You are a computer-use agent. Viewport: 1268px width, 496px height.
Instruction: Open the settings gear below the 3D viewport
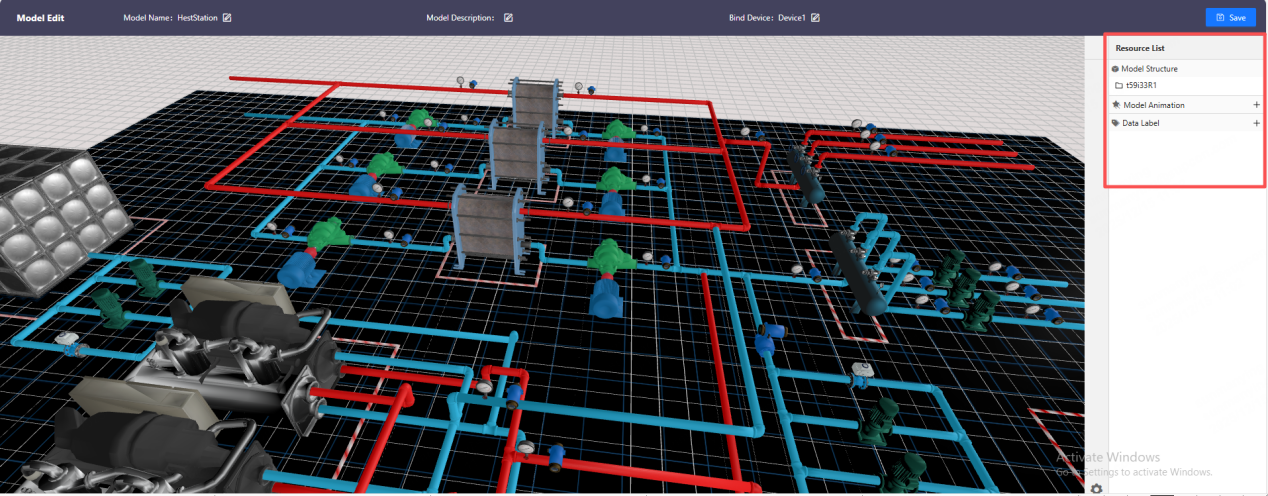1097,488
